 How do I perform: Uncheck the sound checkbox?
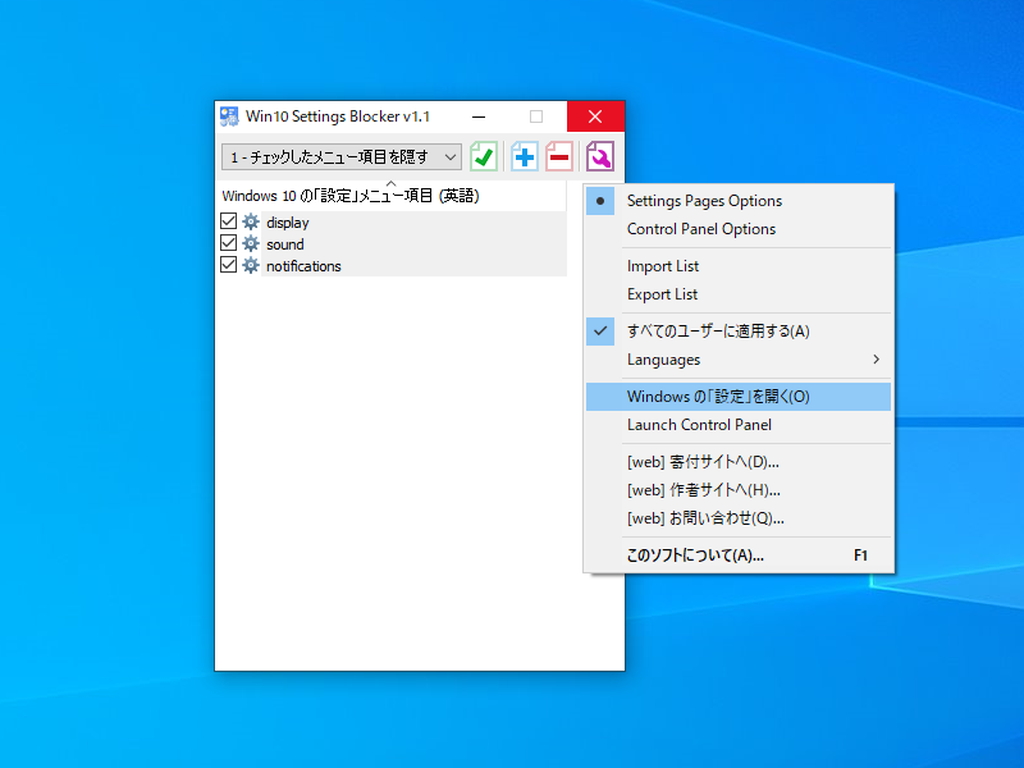228,244
